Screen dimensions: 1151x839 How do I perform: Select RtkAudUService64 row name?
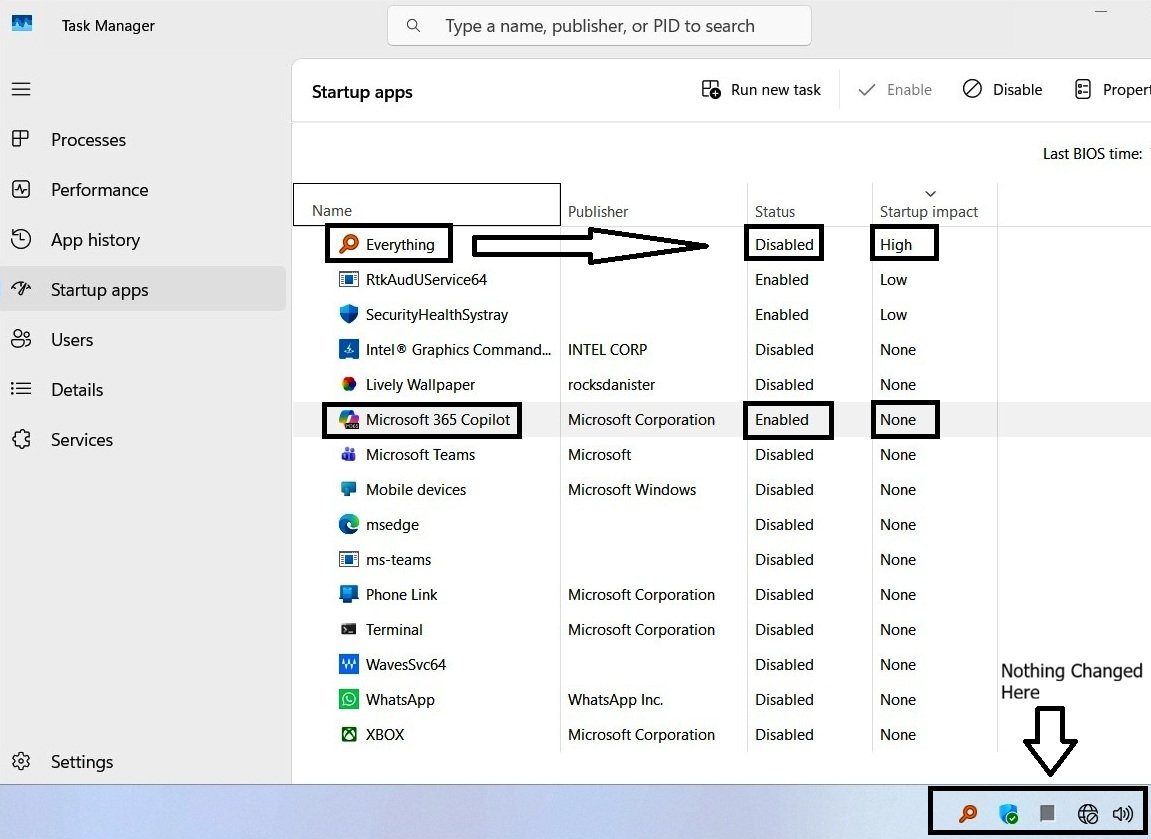click(426, 279)
